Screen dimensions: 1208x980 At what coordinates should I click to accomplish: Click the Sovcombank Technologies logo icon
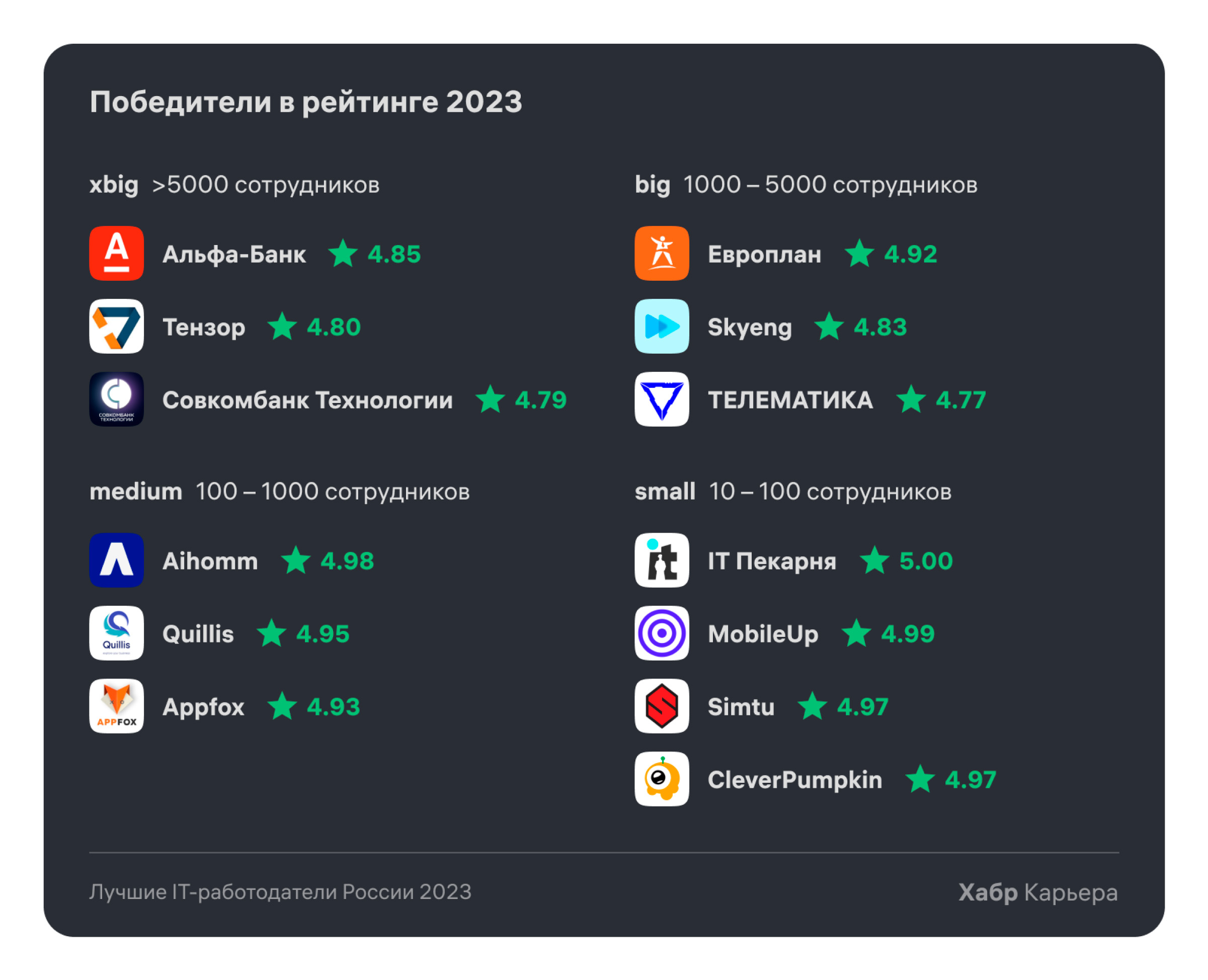coord(116,399)
